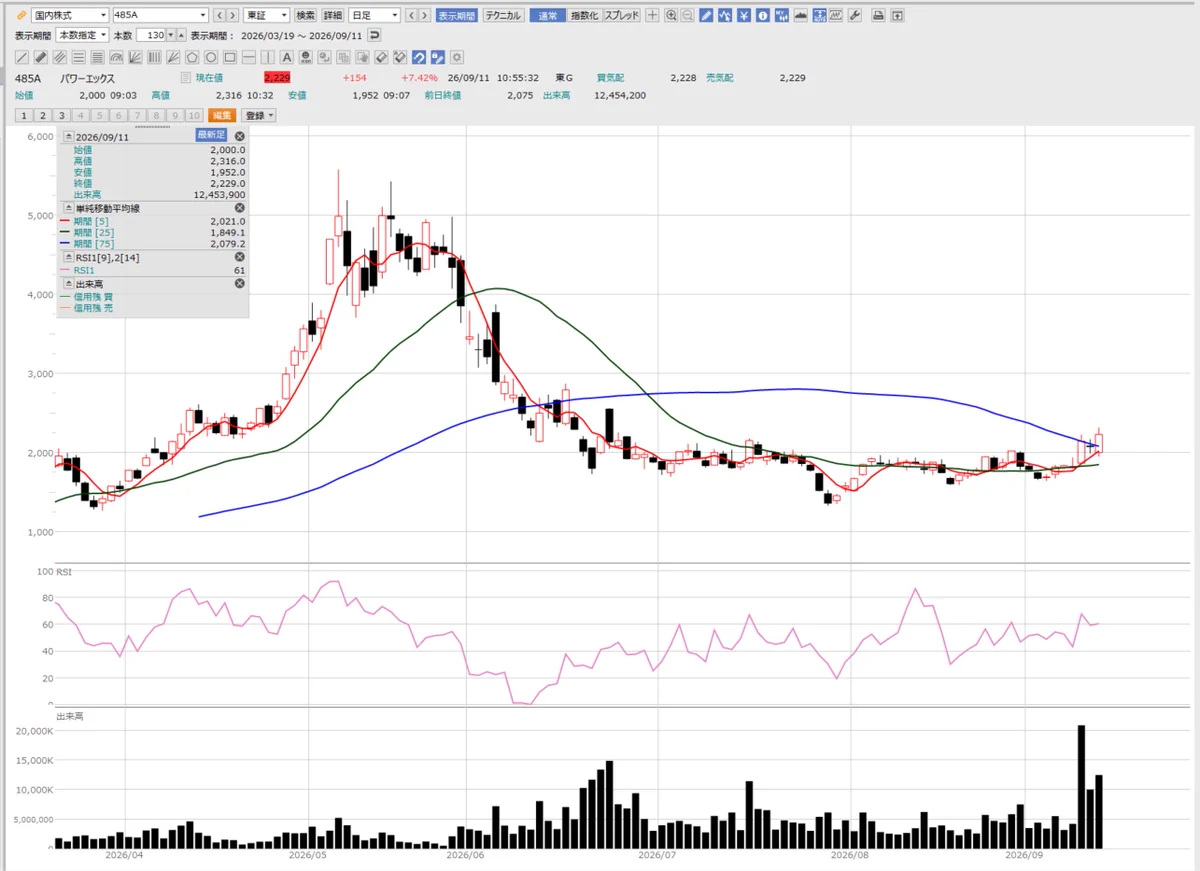Switch to chart layout tab 5
The height and width of the screenshot is (871, 1200).
click(99, 116)
